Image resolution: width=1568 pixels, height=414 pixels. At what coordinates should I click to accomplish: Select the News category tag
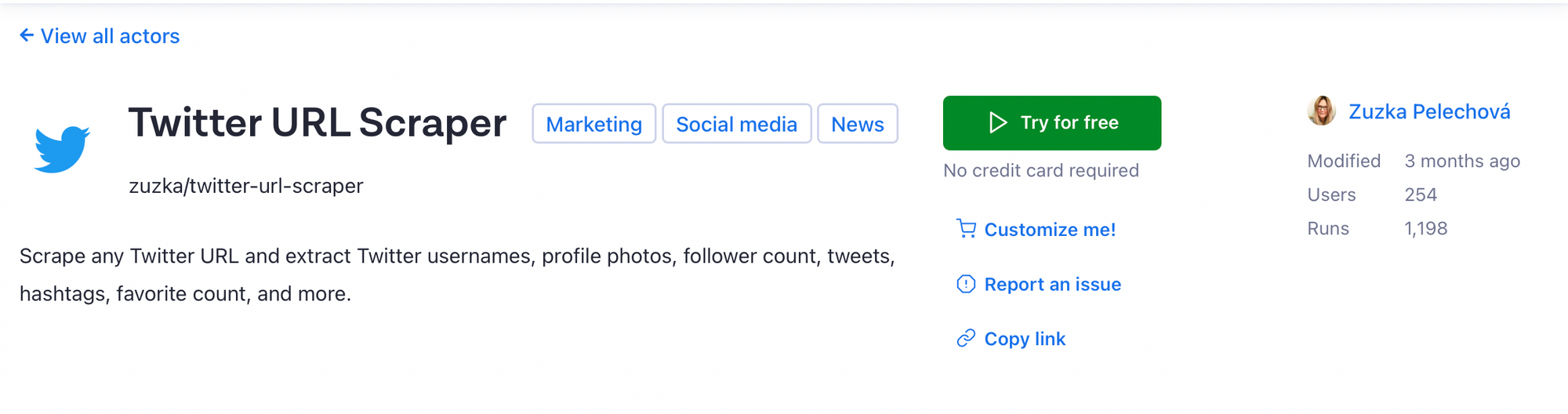(x=858, y=124)
